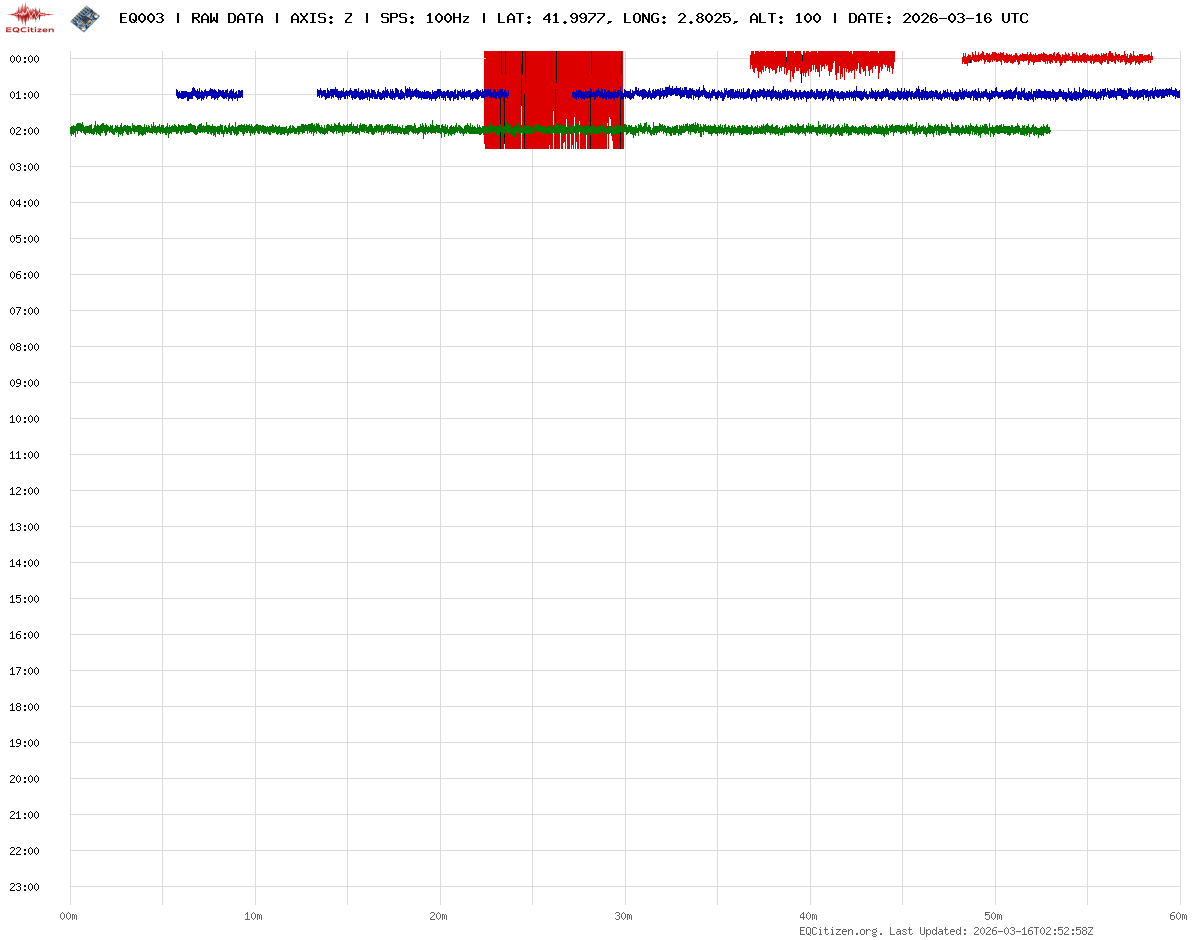Click the EQ003 station name in header
The width and height of the screenshot is (1200, 940).
pos(141,18)
